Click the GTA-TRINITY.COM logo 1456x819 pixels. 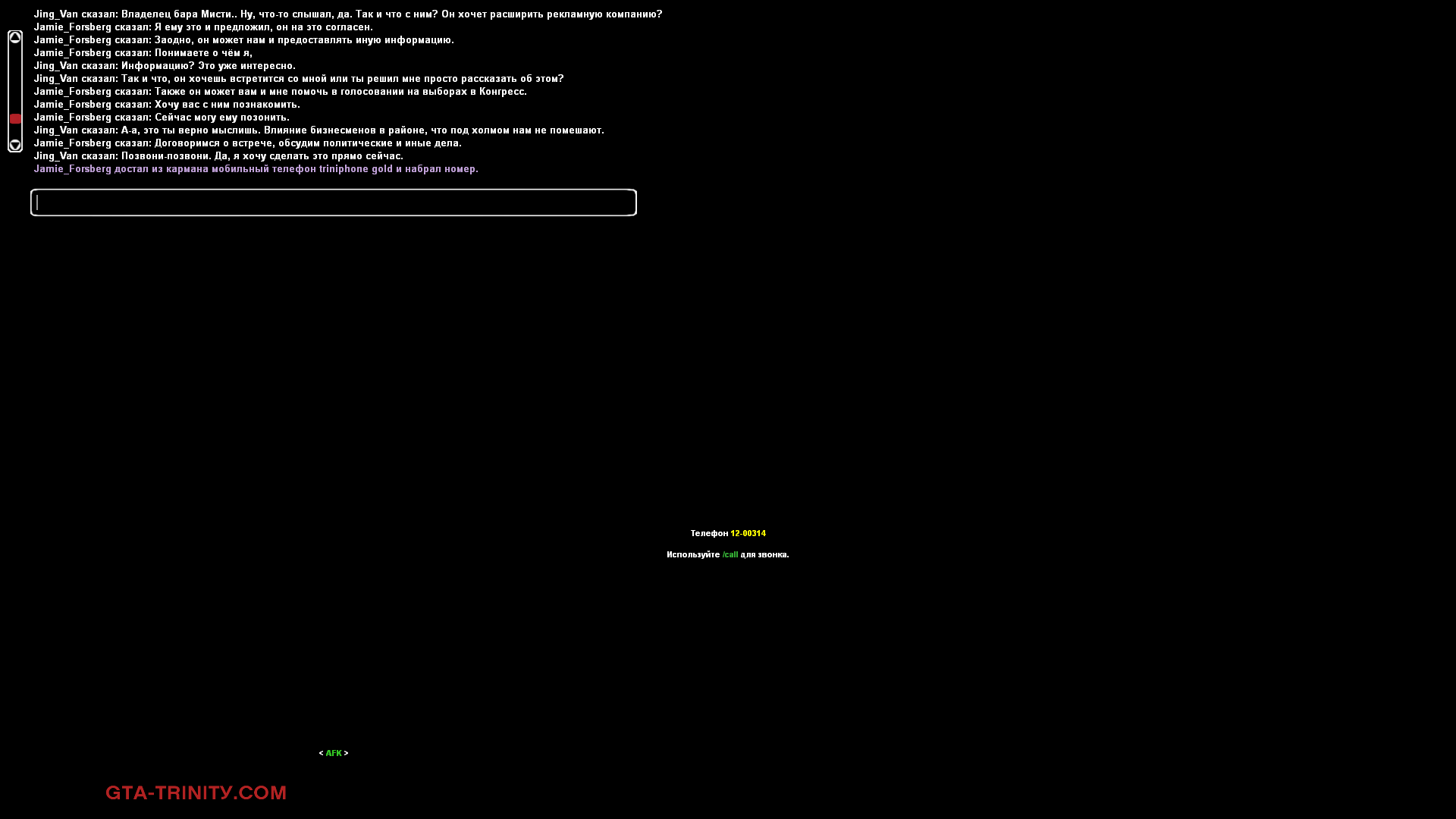coord(196,792)
